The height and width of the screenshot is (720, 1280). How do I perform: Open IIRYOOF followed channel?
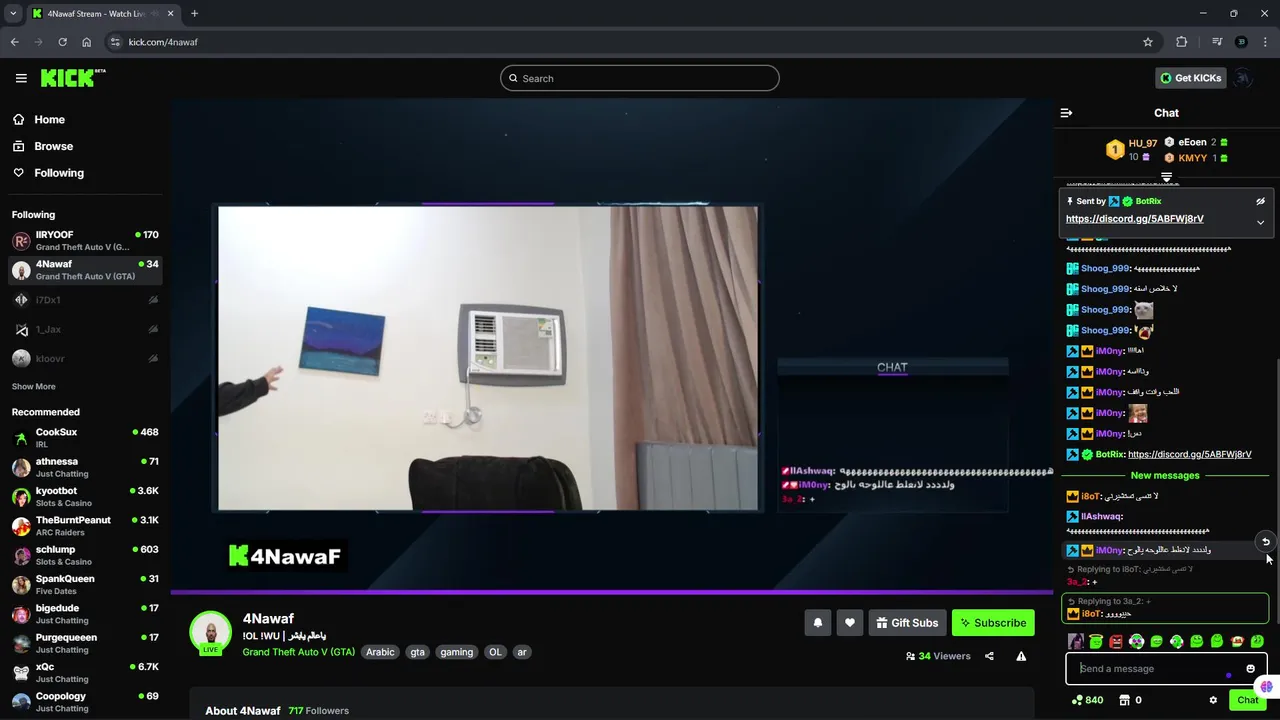pyautogui.click(x=85, y=241)
